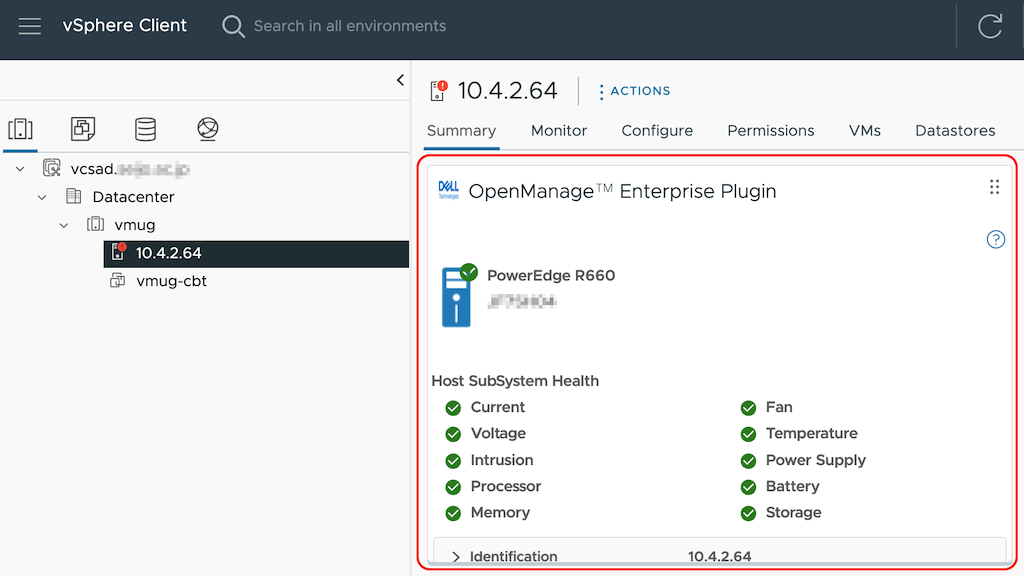Screen dimensions: 1024x576
Task: Click the vCenter server icon
Action: coord(52,168)
